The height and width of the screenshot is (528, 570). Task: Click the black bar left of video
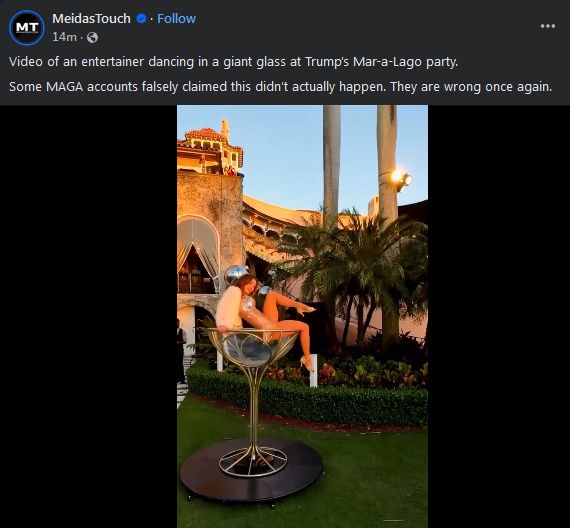[89, 316]
